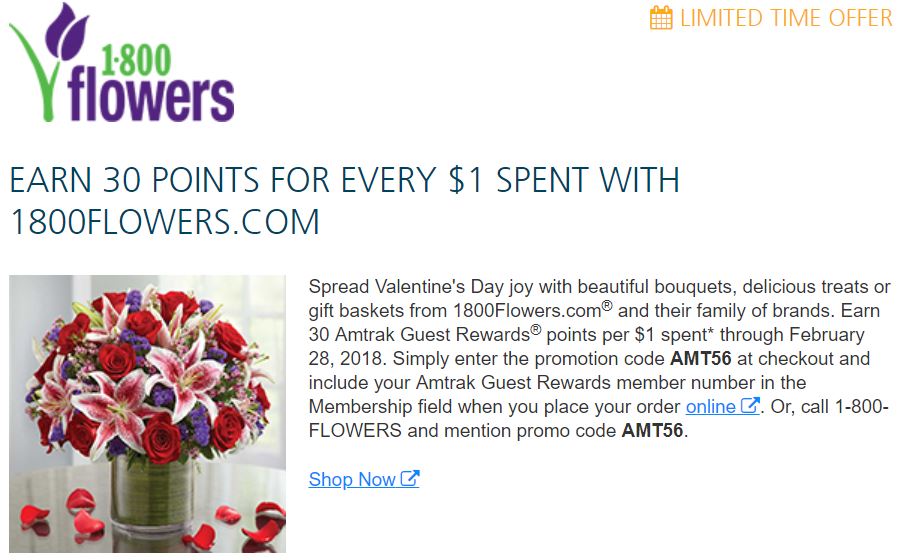Click the 'EARN 30 POINTS' headline line
This screenshot has height=560, width=913.
(x=344, y=179)
